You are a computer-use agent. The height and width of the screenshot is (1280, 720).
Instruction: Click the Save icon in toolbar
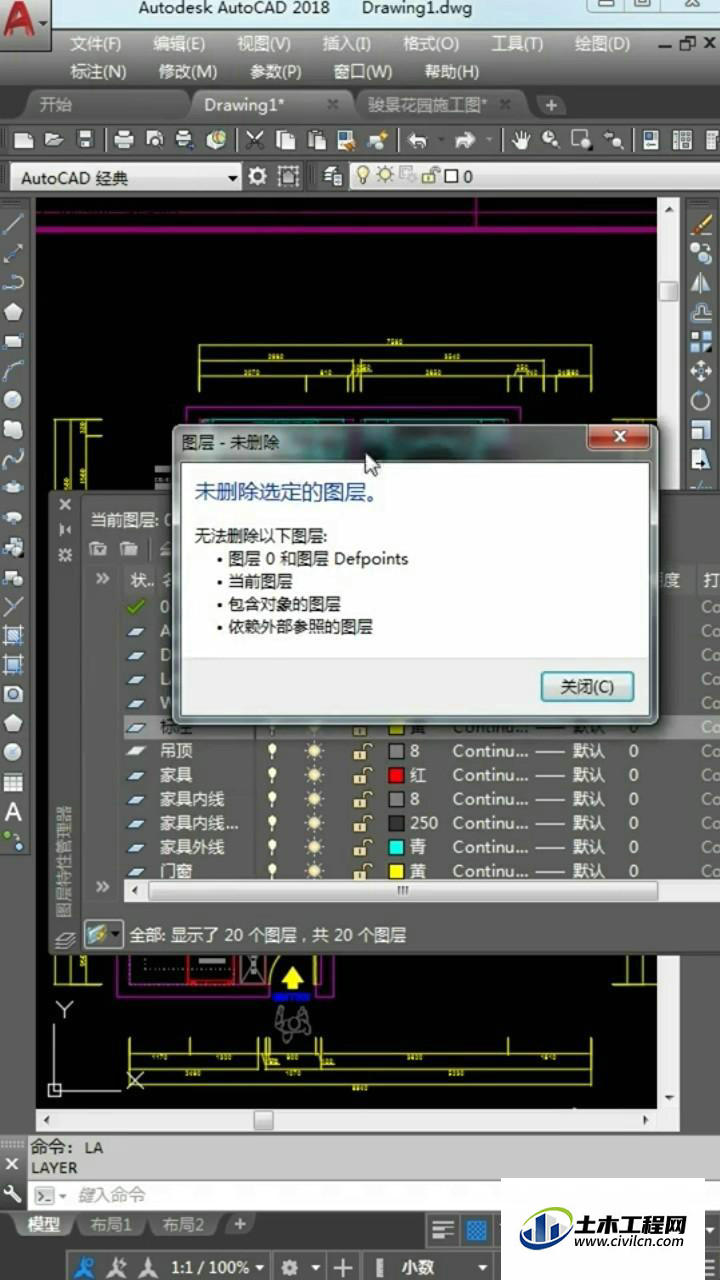click(86, 140)
